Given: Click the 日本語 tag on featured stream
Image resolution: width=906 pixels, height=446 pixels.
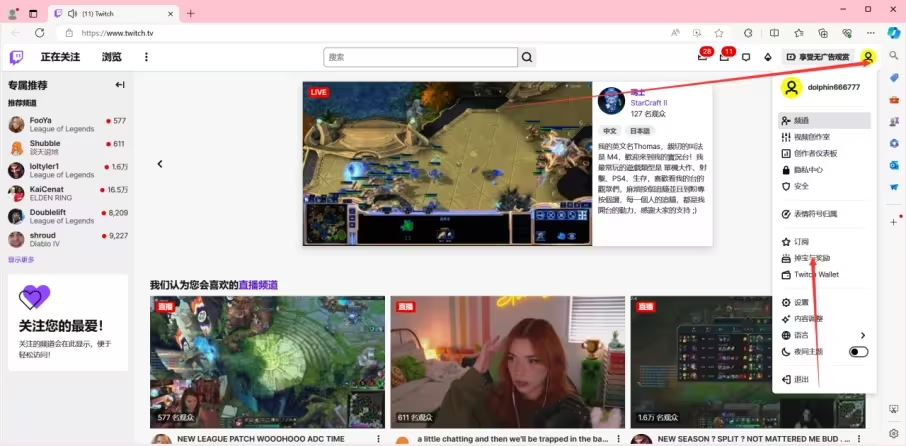Looking at the screenshot, I should tap(640, 131).
